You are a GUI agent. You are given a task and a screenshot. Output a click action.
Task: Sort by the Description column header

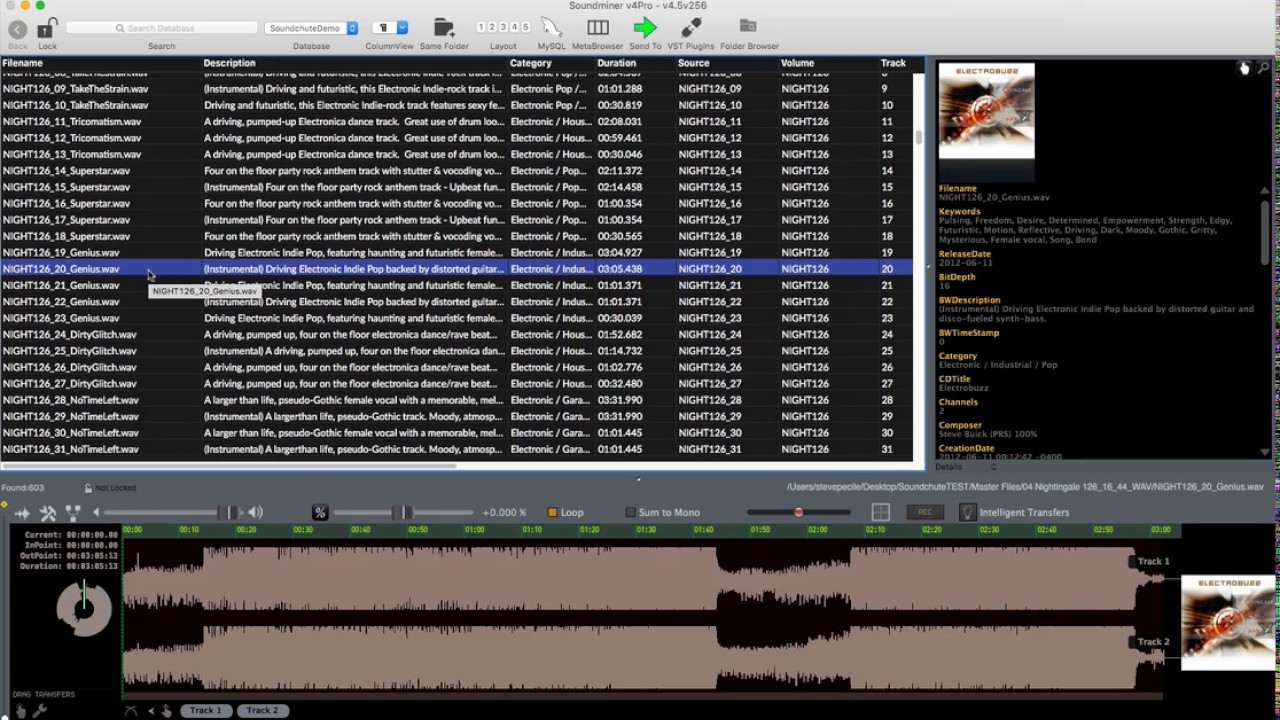tap(230, 63)
